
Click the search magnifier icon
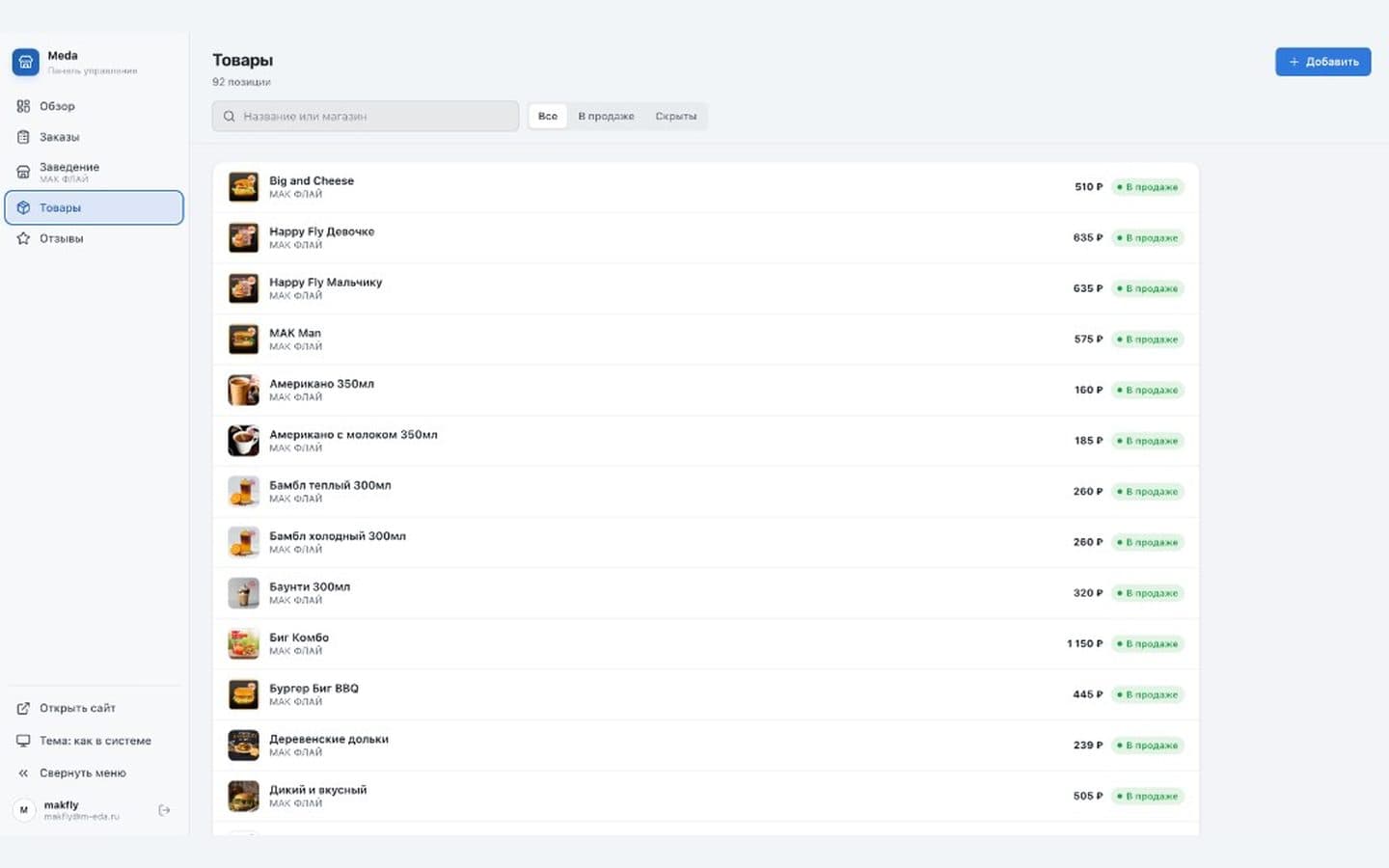tap(230, 117)
